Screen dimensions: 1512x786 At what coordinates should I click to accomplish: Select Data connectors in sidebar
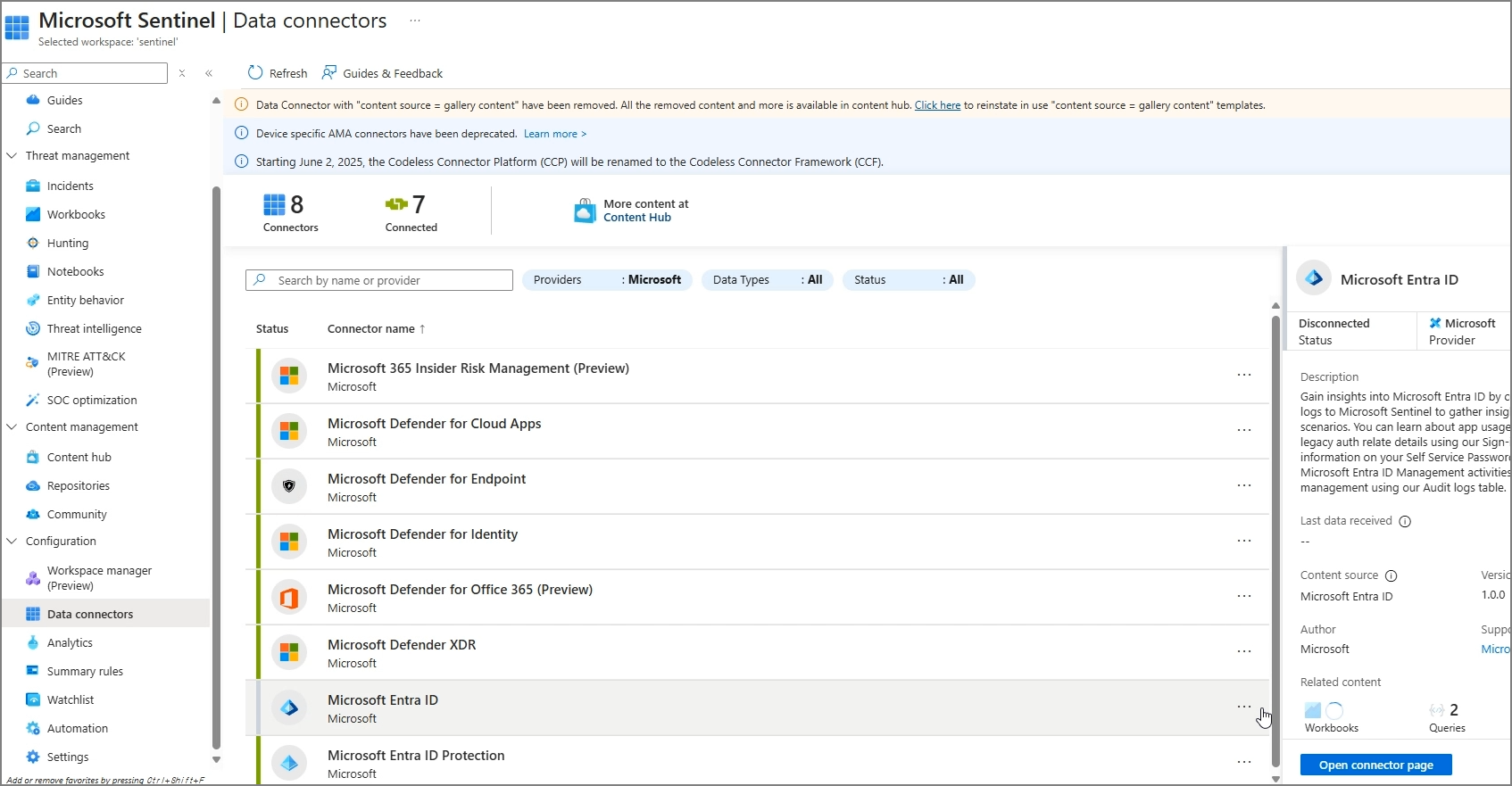click(105, 614)
